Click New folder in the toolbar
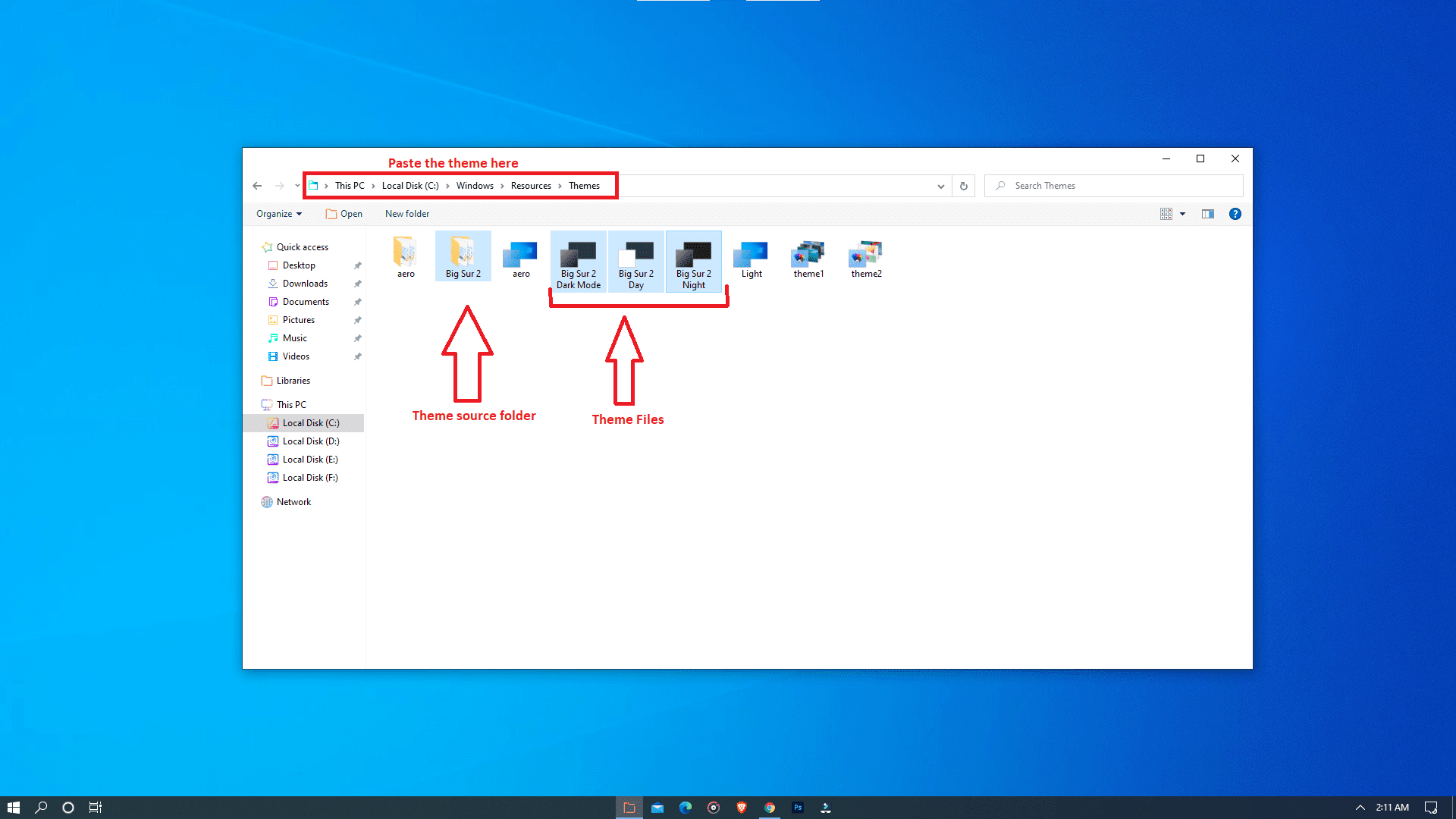1456x819 pixels. [406, 214]
